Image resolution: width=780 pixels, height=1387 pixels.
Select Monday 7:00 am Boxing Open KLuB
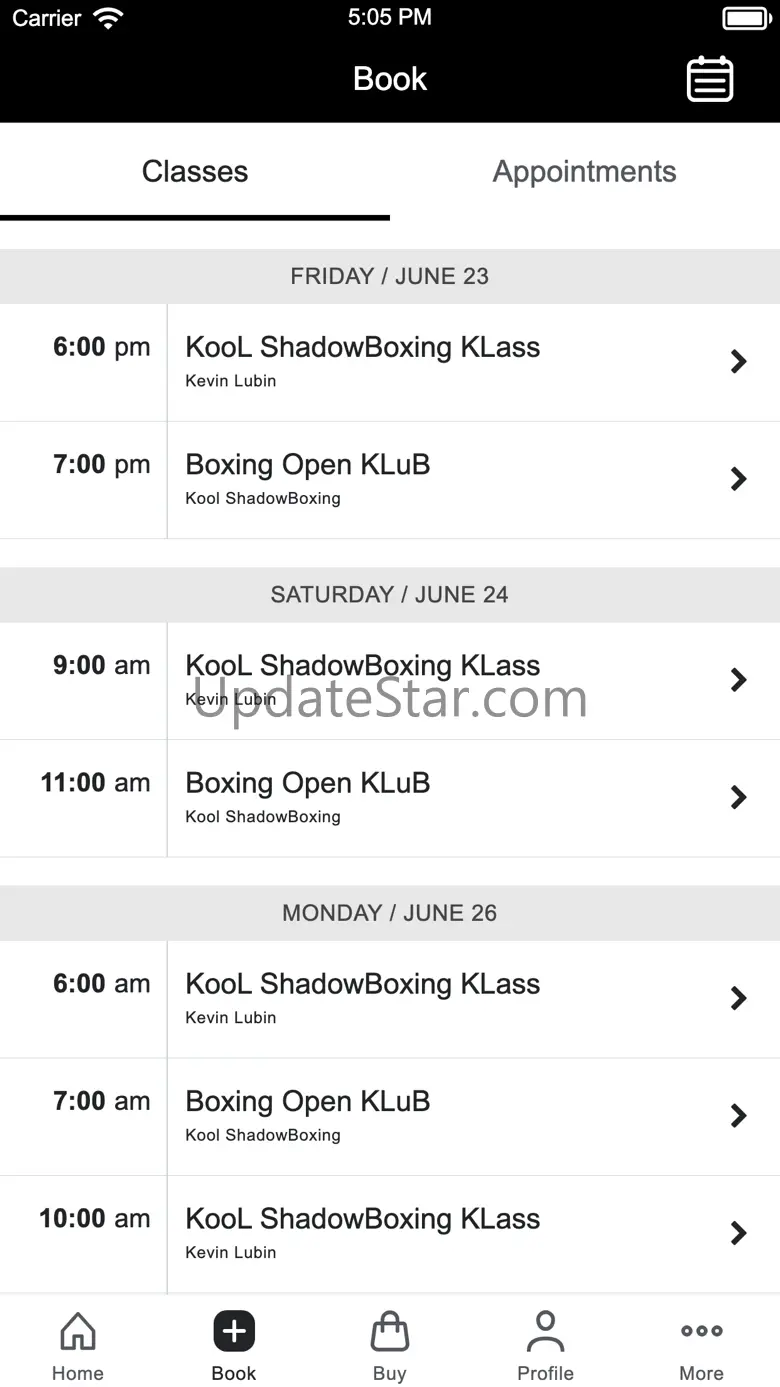click(390, 1116)
